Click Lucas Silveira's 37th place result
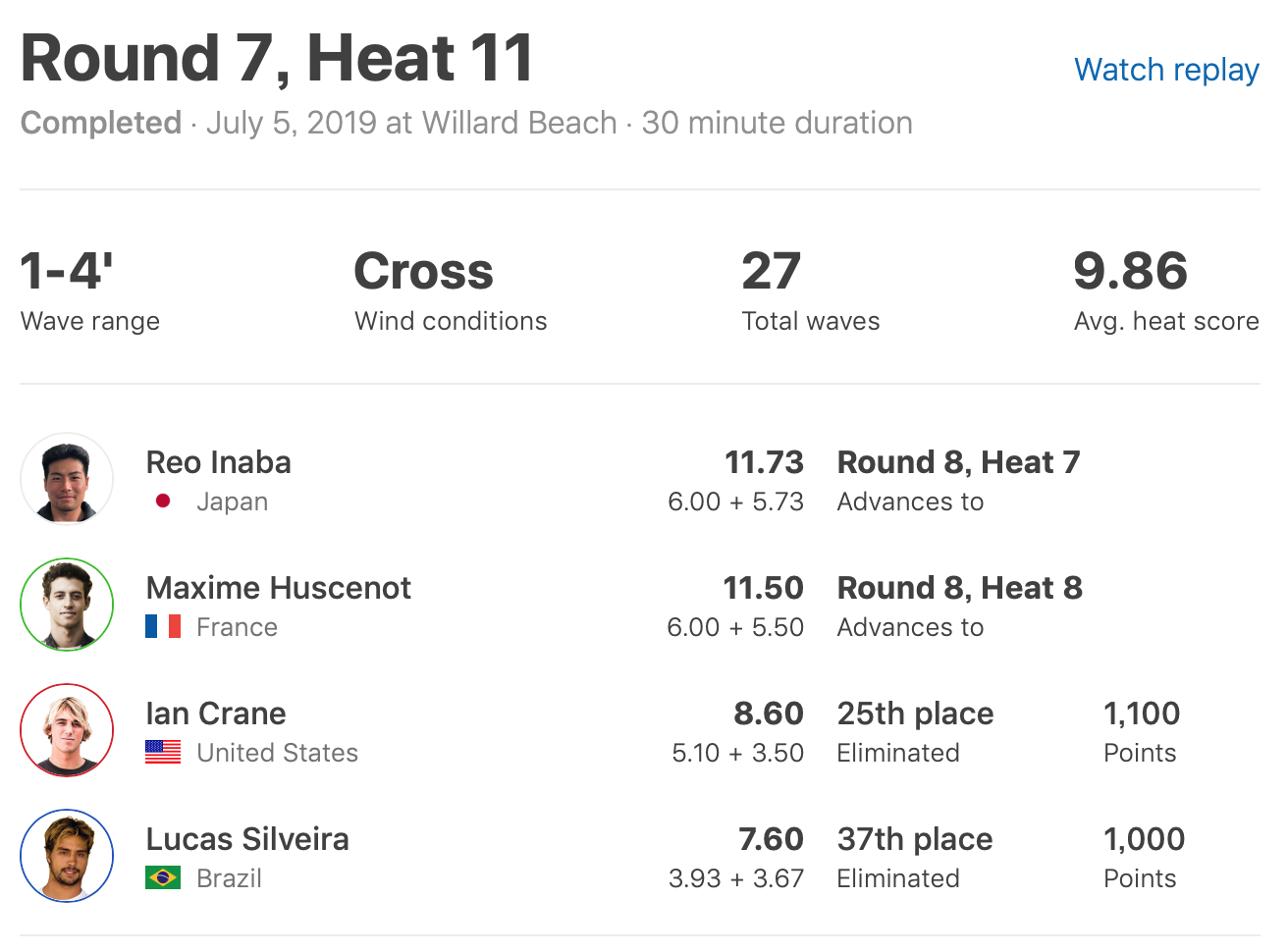1288x952 pixels. pos(914,839)
